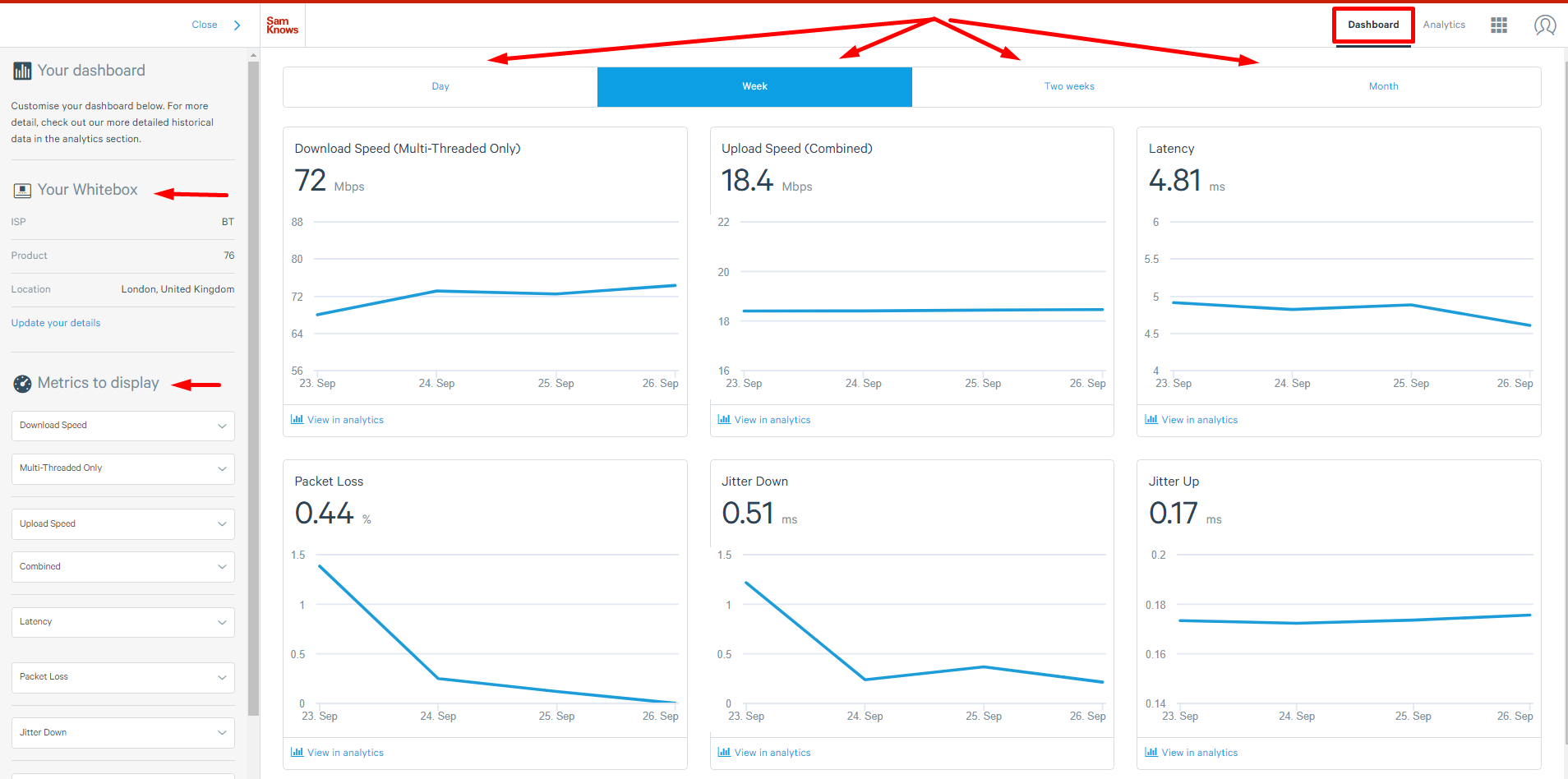Click the Your dashboard chart icon

(22, 71)
